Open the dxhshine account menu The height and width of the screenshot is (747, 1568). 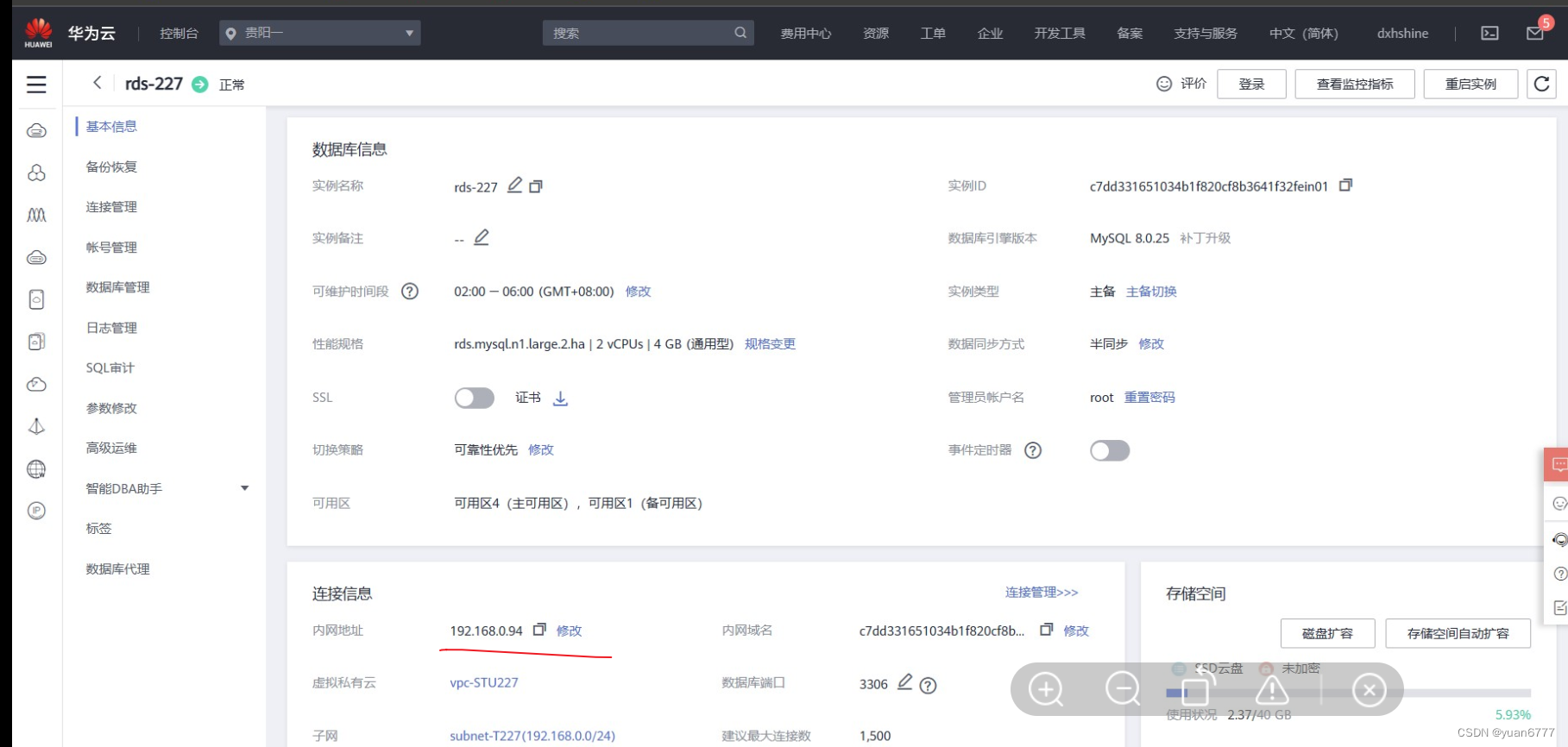pyautogui.click(x=1402, y=33)
